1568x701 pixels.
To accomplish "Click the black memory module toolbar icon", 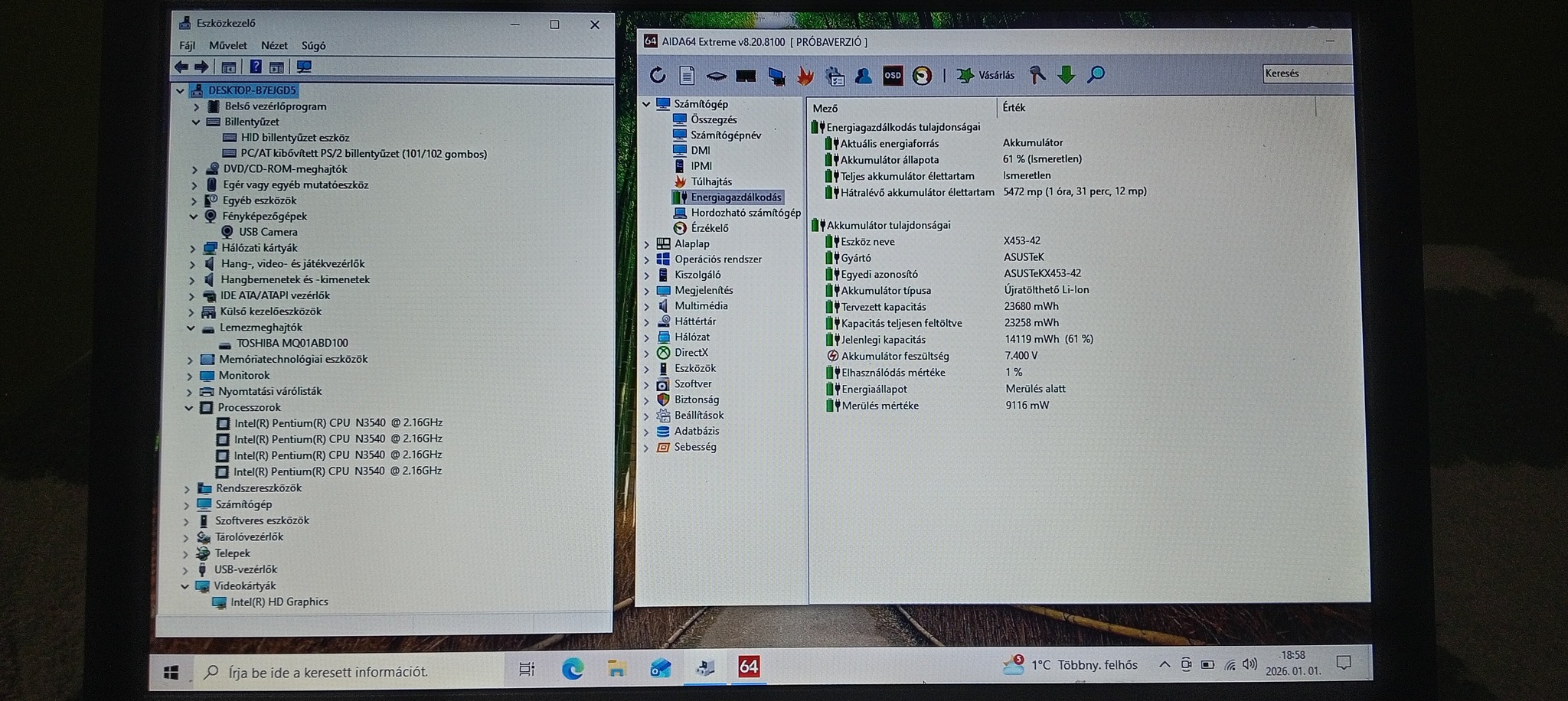I will [x=746, y=75].
